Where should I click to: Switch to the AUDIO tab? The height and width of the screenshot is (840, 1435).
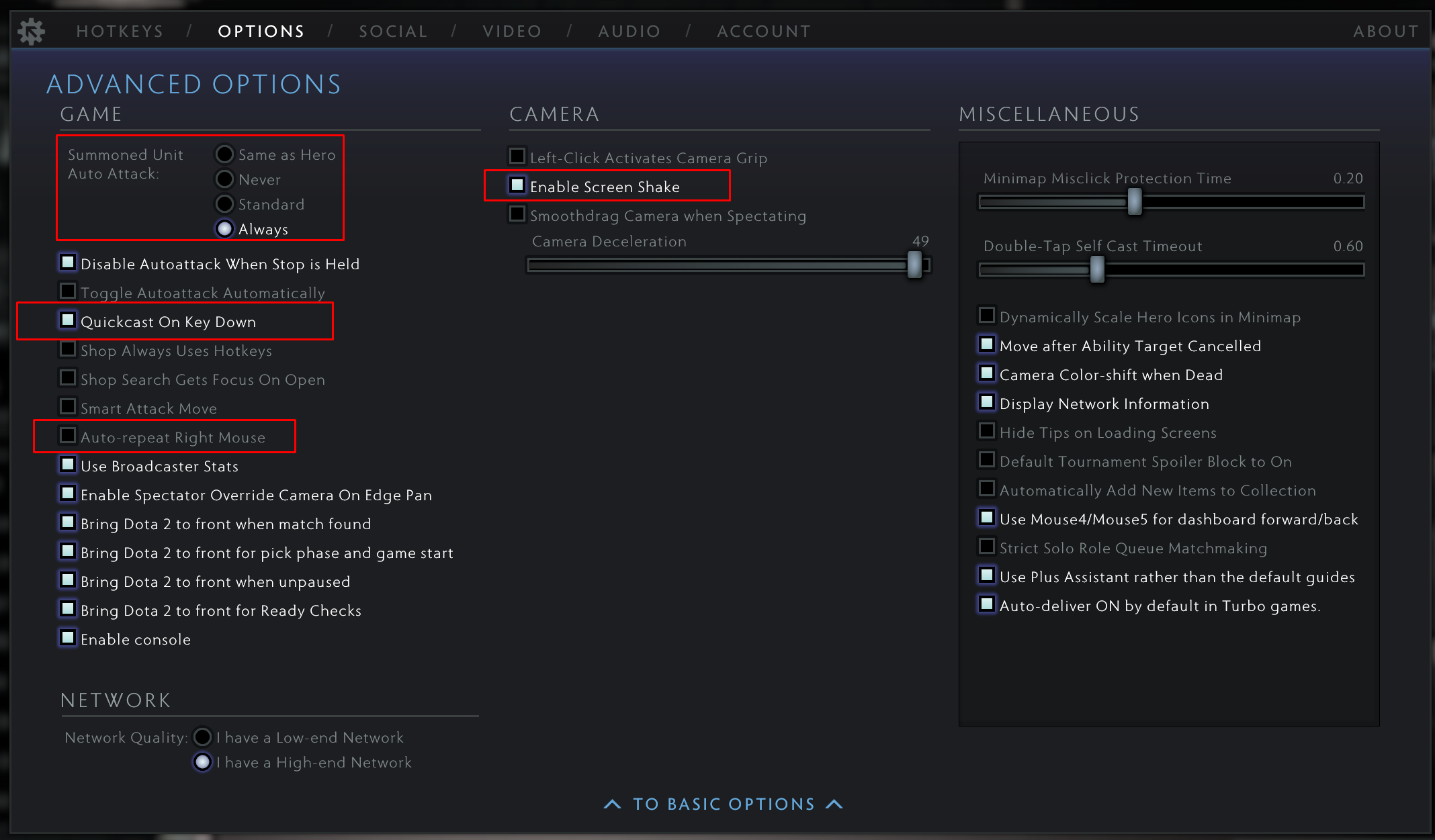tap(629, 31)
